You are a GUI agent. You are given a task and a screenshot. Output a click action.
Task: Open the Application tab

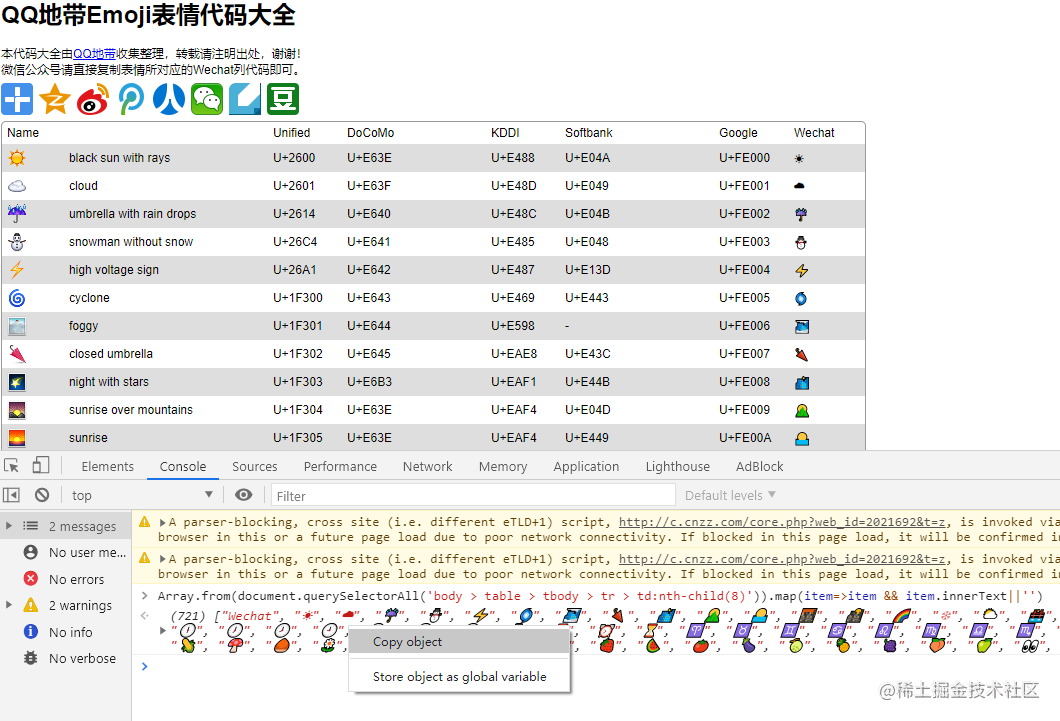click(x=586, y=466)
